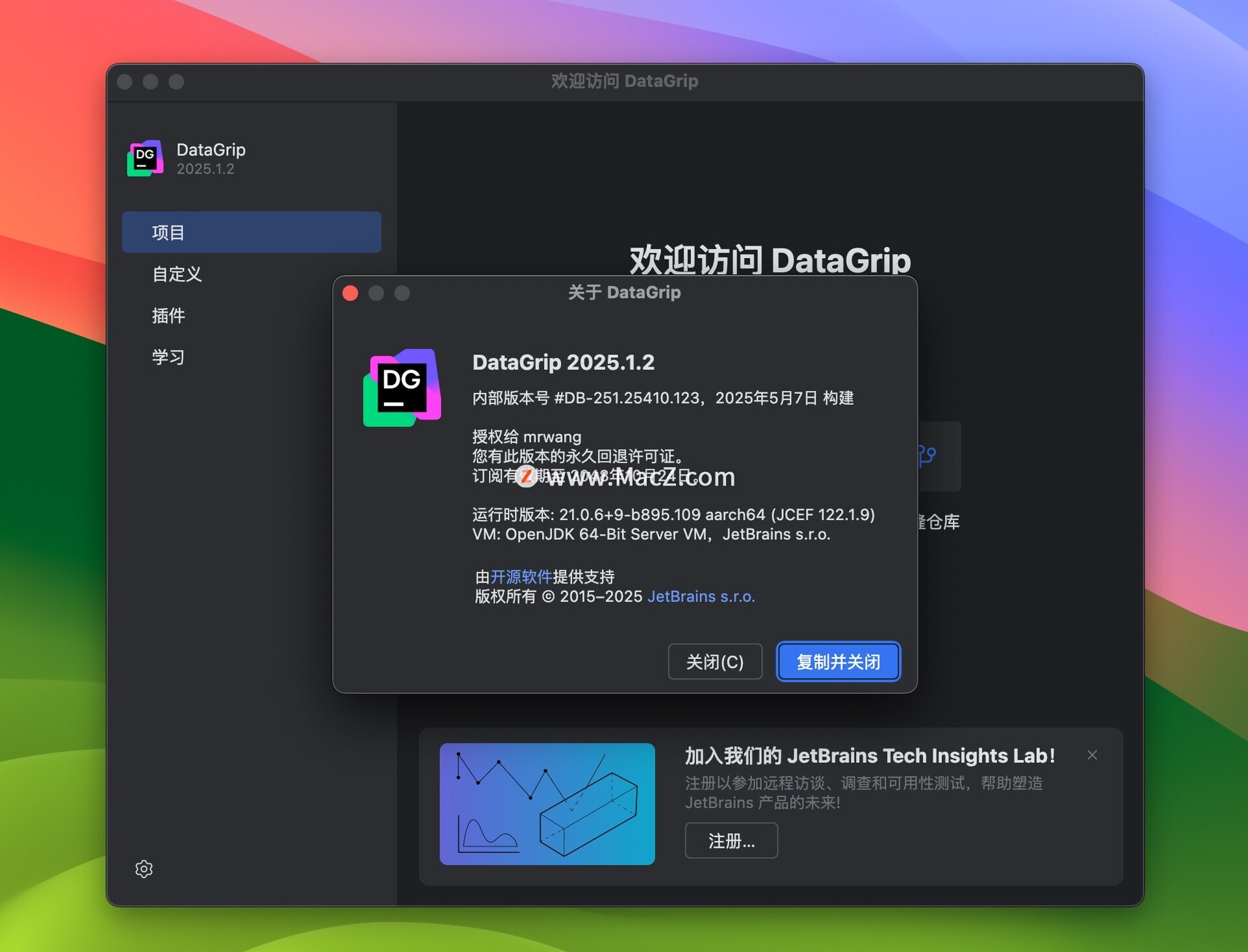Click the DataGrip logo in the sidebar

pyautogui.click(x=145, y=158)
